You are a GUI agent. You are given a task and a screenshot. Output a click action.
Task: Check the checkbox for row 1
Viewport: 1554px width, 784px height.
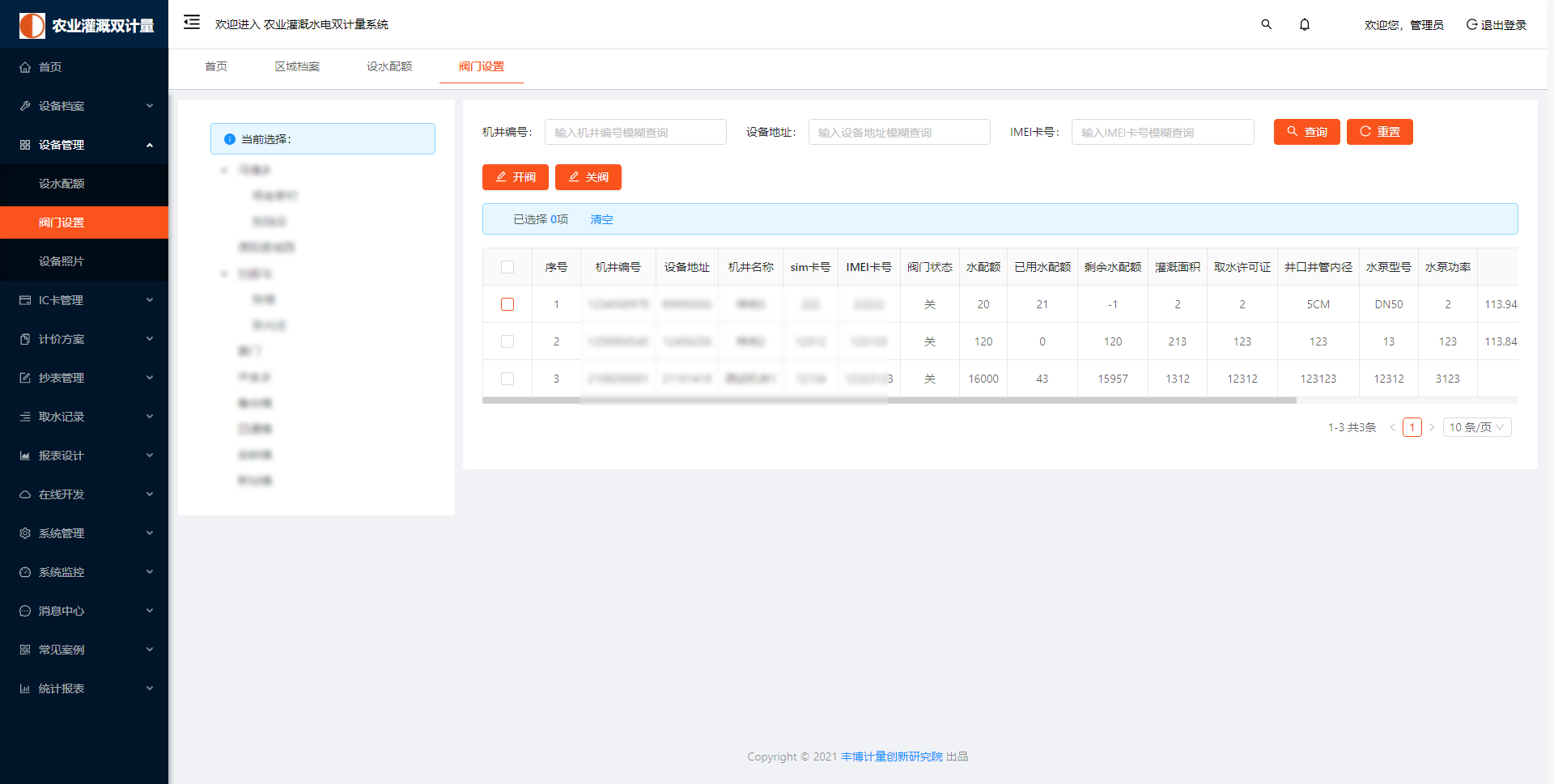click(x=507, y=304)
